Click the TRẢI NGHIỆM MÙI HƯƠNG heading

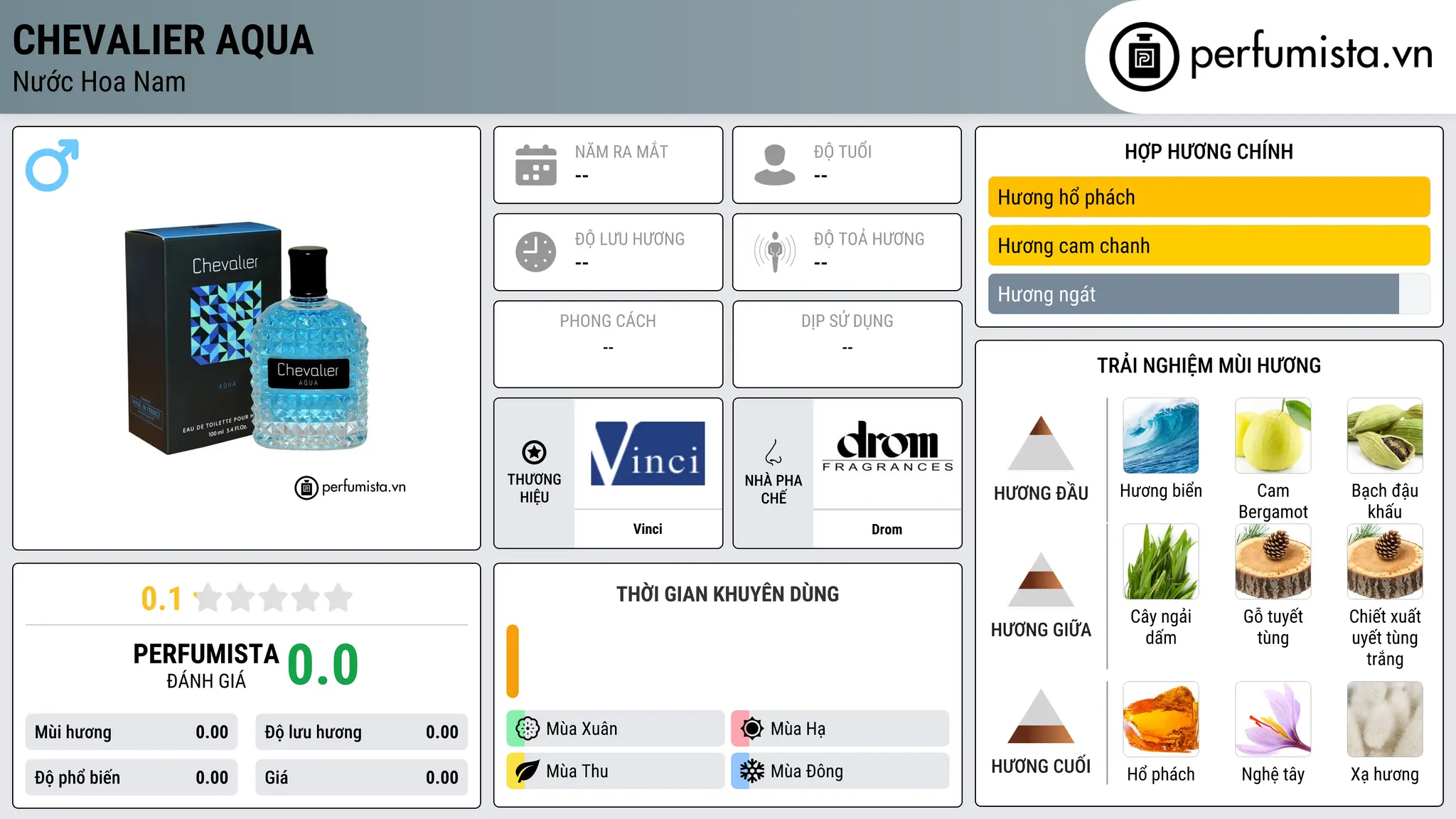point(1209,365)
